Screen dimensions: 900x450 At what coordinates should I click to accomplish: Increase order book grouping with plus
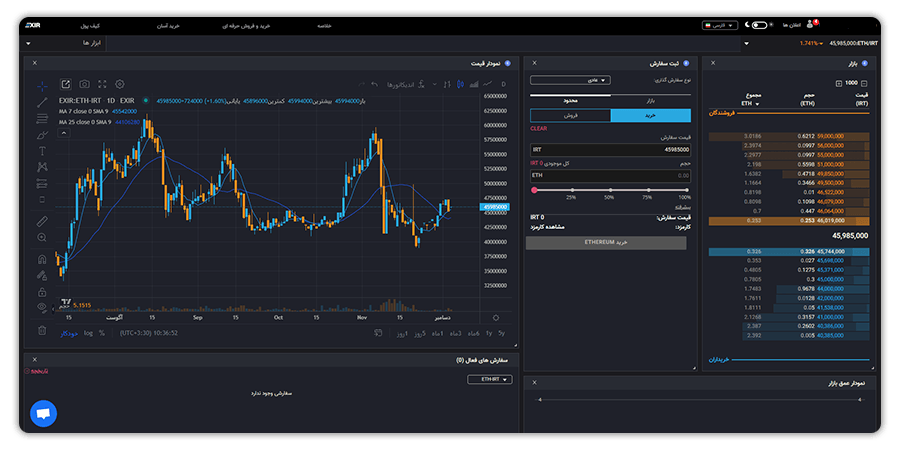point(839,83)
